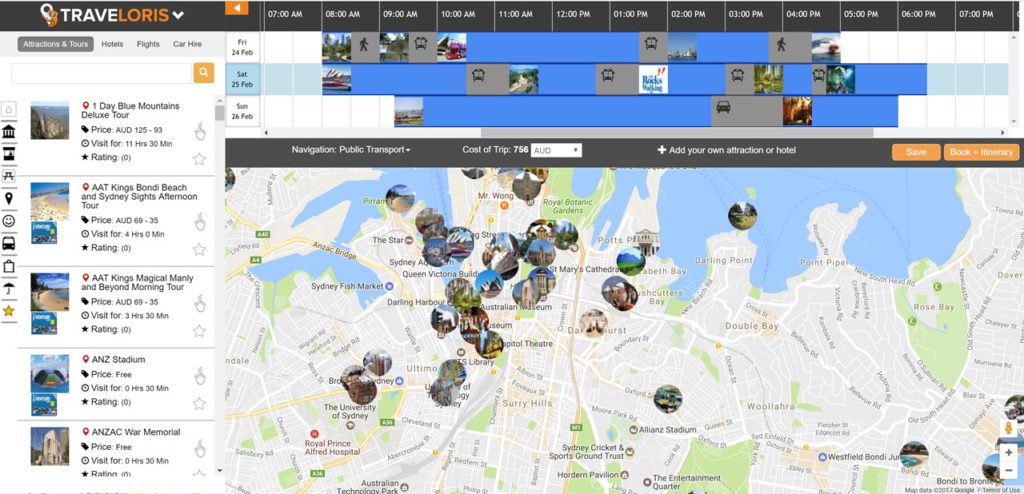The height and width of the screenshot is (494, 1024).
Task: Filter by picnic table icon
Action: [x=8, y=176]
